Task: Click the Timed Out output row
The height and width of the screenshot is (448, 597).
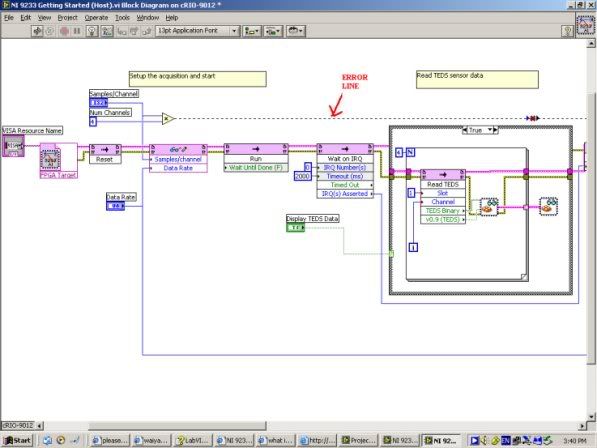Action: 345,185
